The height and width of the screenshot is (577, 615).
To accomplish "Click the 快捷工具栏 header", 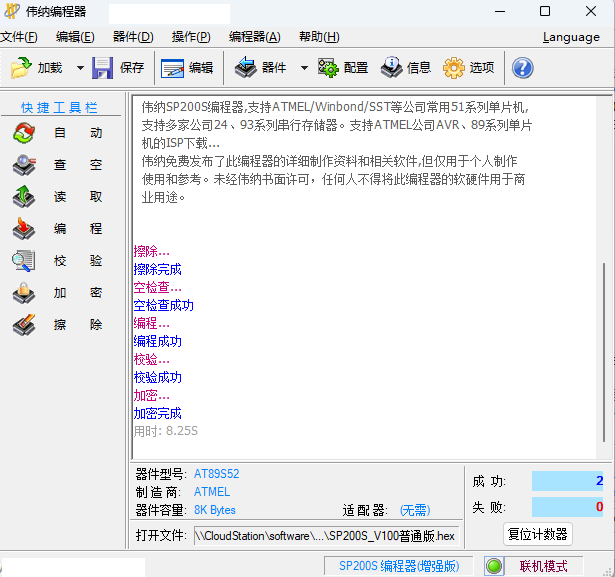I will tap(59, 107).
